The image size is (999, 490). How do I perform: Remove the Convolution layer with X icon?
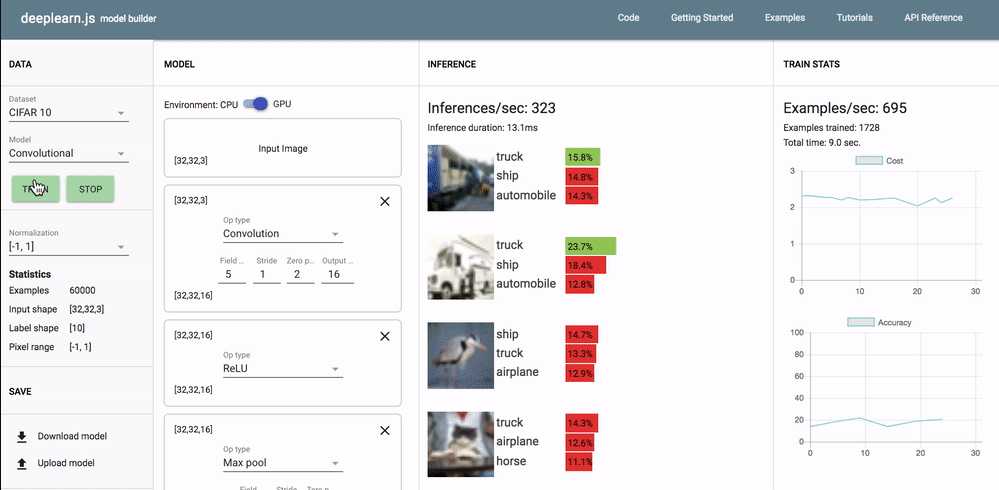[385, 201]
